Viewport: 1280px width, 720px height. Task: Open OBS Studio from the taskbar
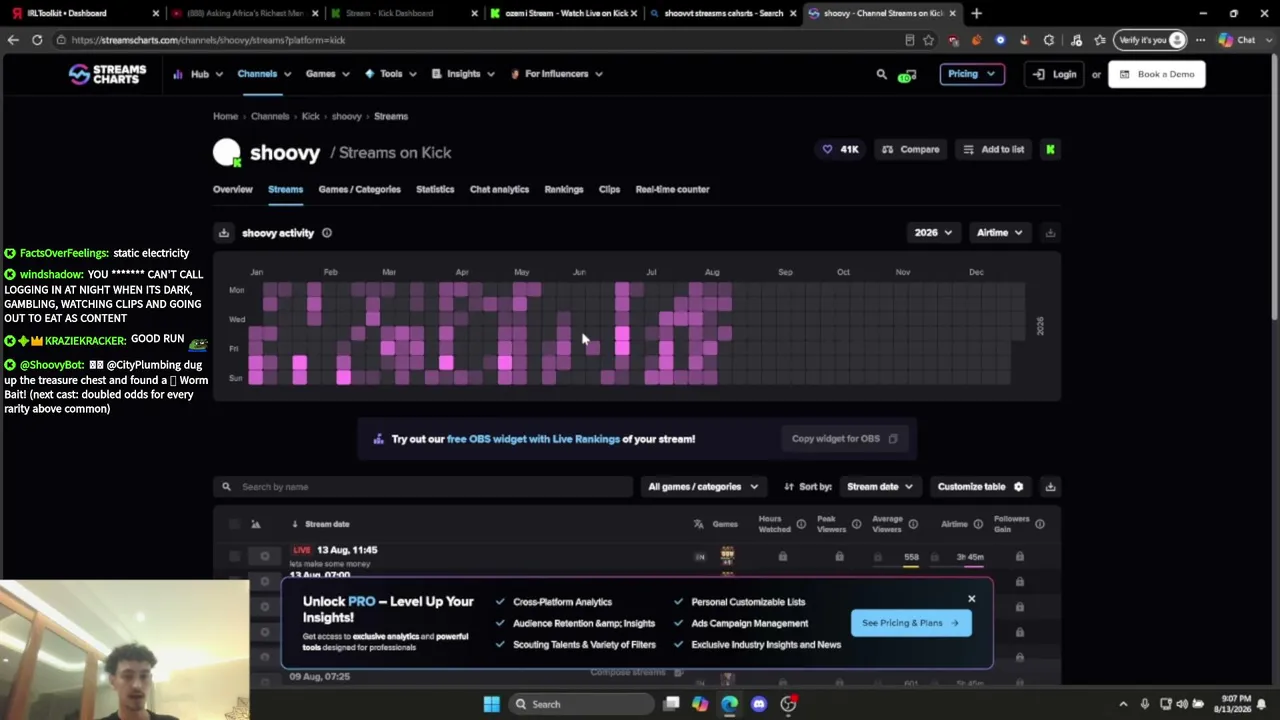(x=788, y=704)
